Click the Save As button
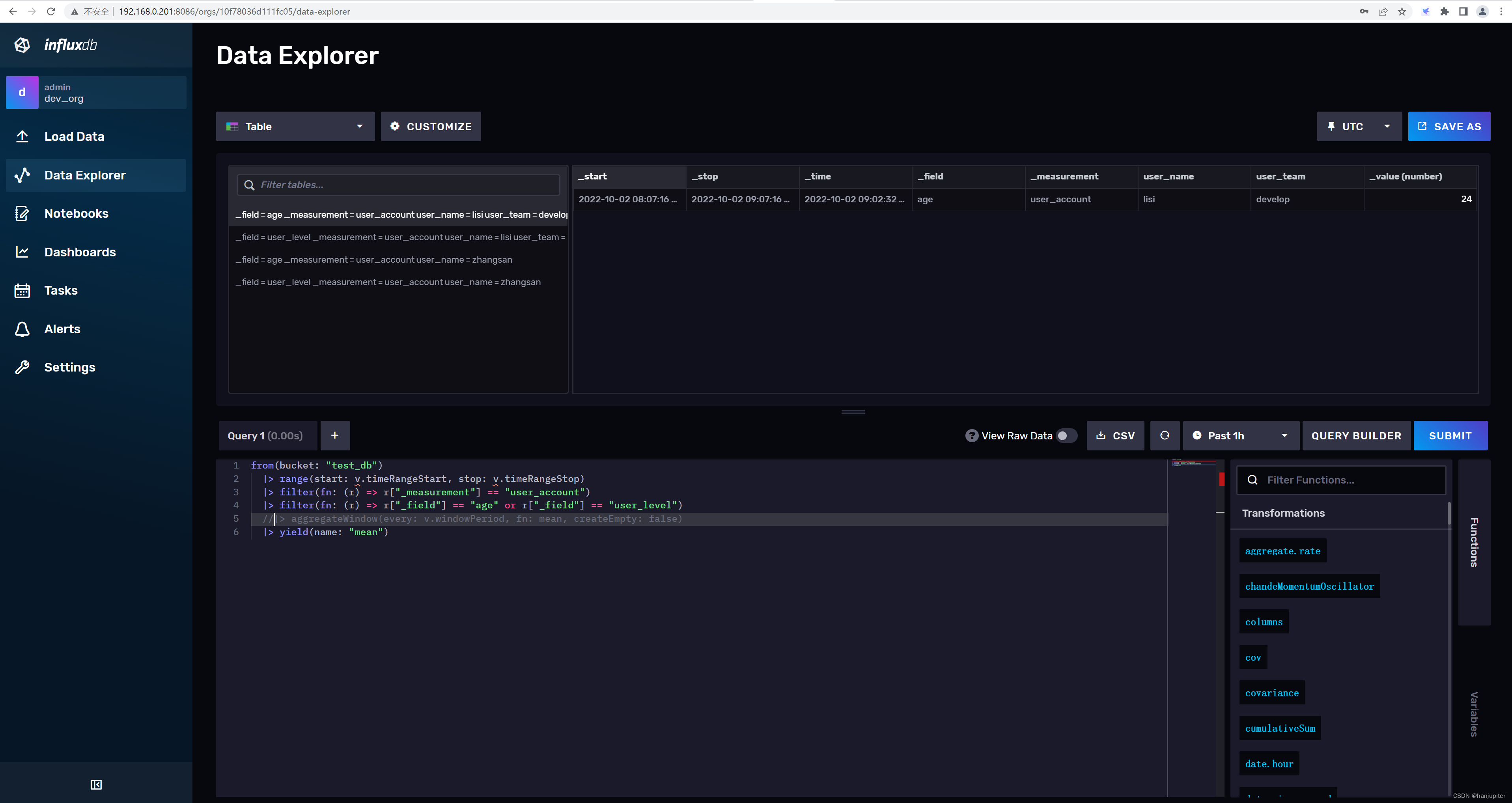Screen dimensions: 1512x803 pos(1449,126)
